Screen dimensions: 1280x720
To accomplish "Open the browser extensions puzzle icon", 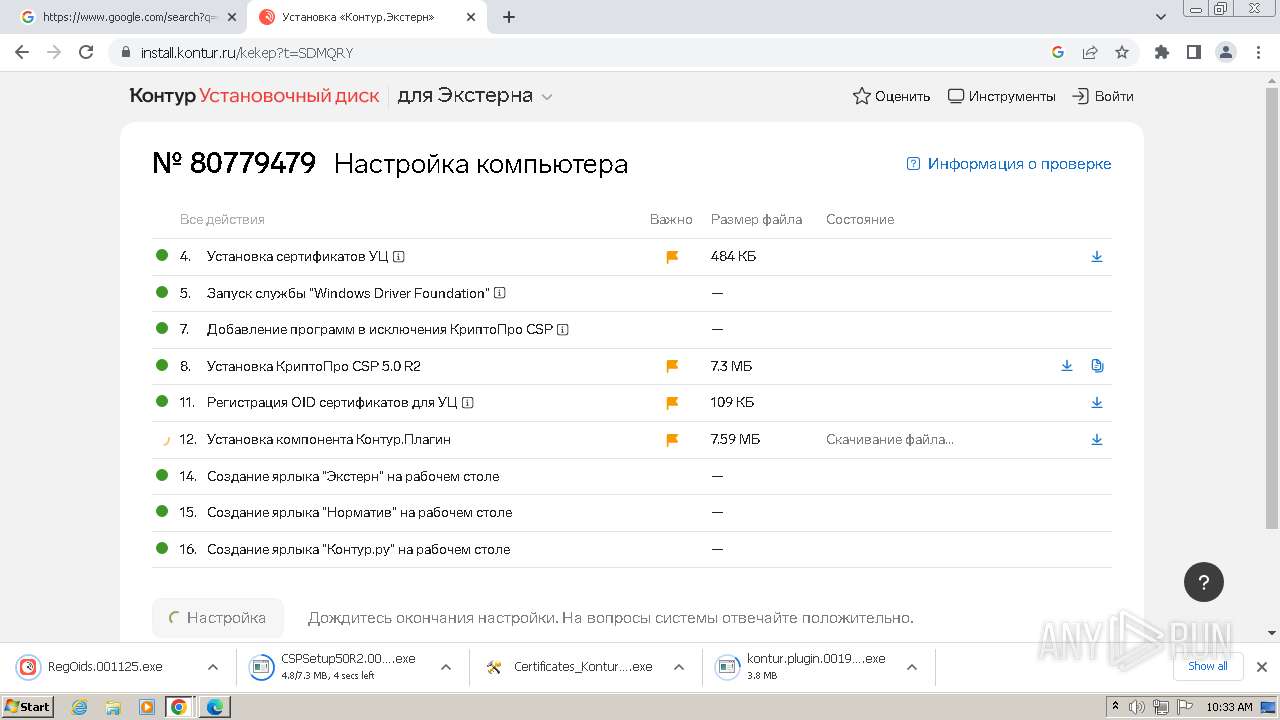I will (x=1162, y=52).
